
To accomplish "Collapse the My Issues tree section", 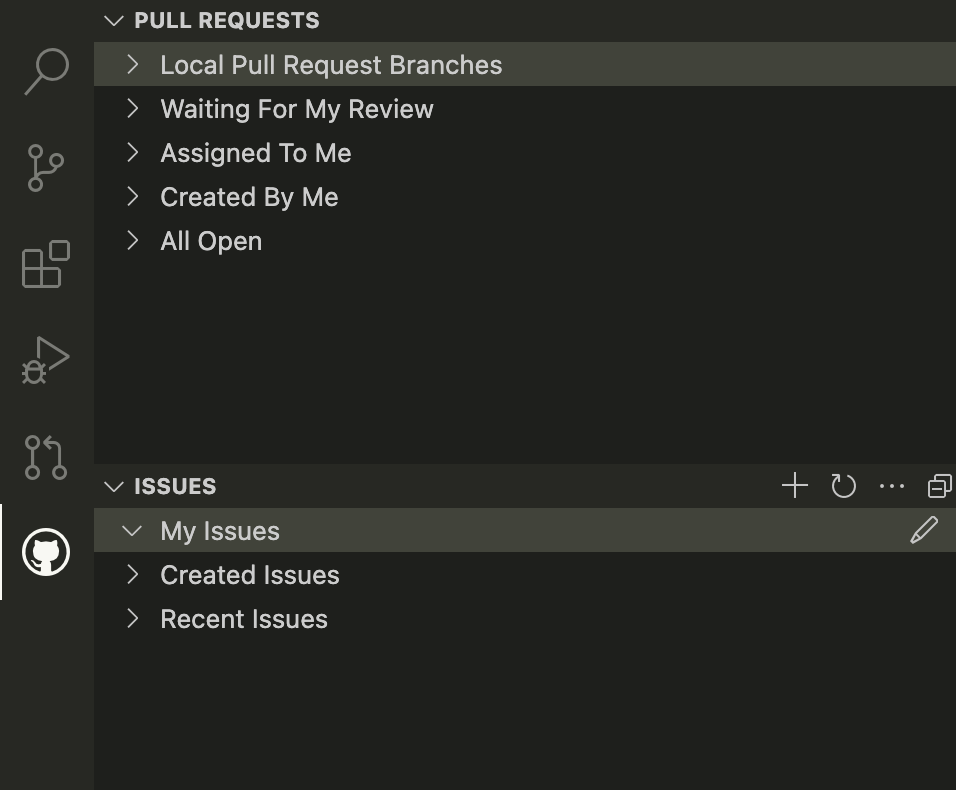I will 133,531.
